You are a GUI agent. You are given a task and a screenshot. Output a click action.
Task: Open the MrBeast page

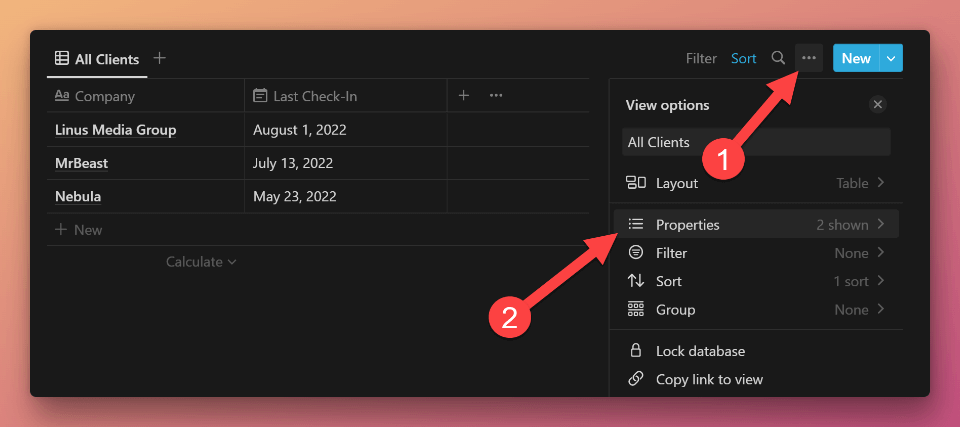[81, 163]
